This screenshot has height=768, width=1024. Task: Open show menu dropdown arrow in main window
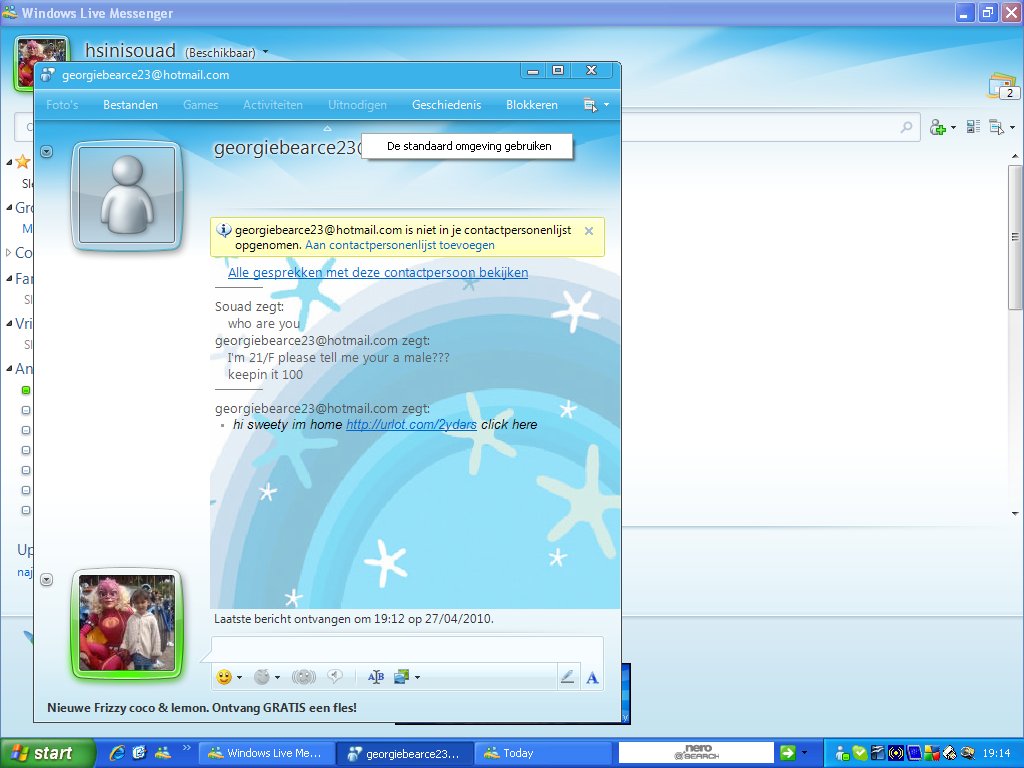[x=1012, y=127]
